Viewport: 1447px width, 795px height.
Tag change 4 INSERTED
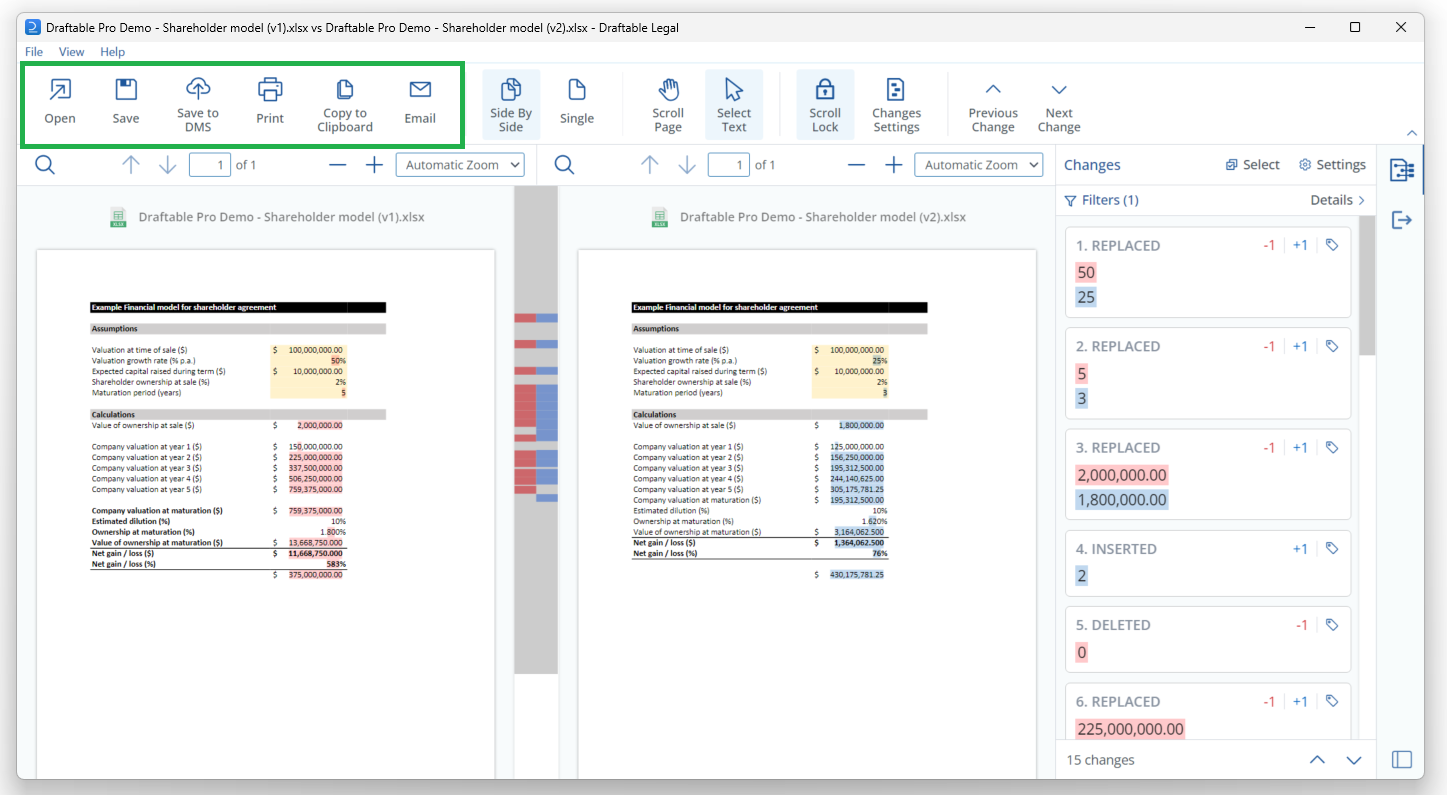click(x=1332, y=548)
